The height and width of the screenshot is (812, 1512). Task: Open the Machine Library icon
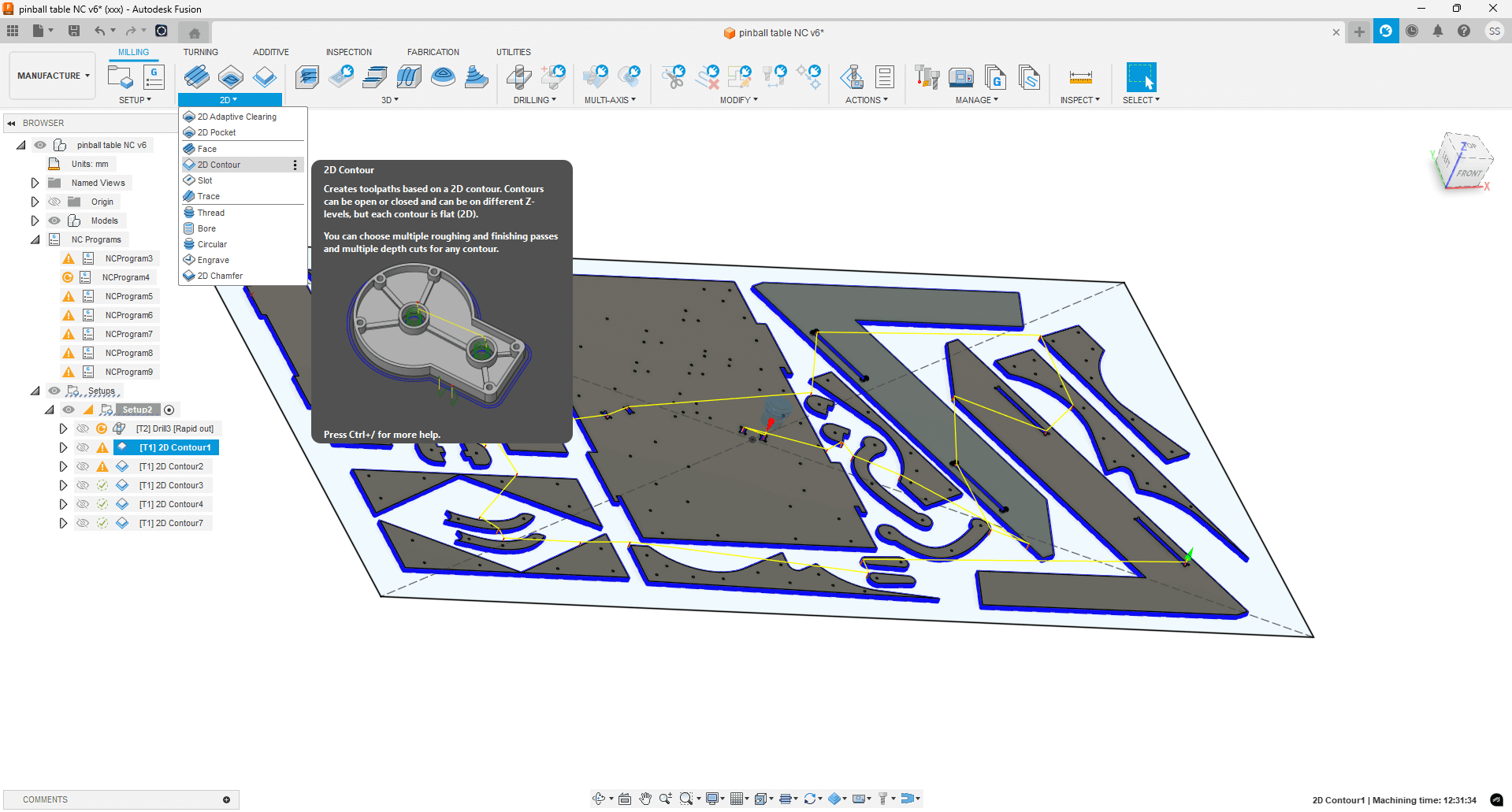(961, 77)
